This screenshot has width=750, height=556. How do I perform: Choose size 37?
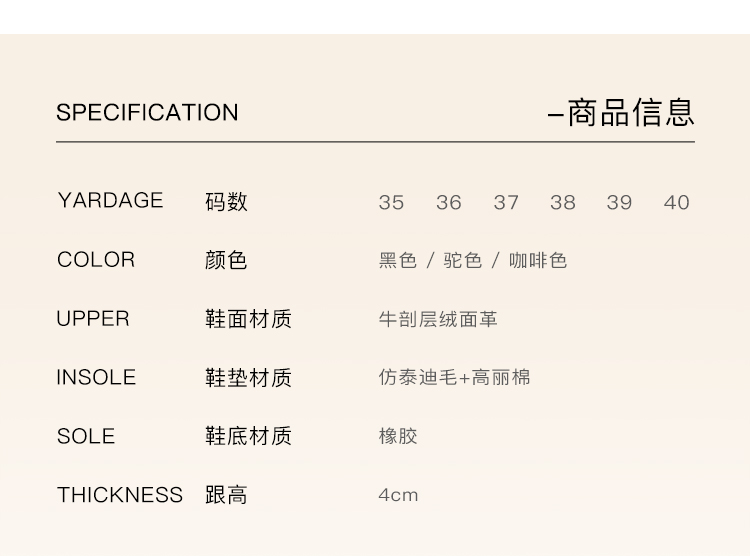coord(506,203)
